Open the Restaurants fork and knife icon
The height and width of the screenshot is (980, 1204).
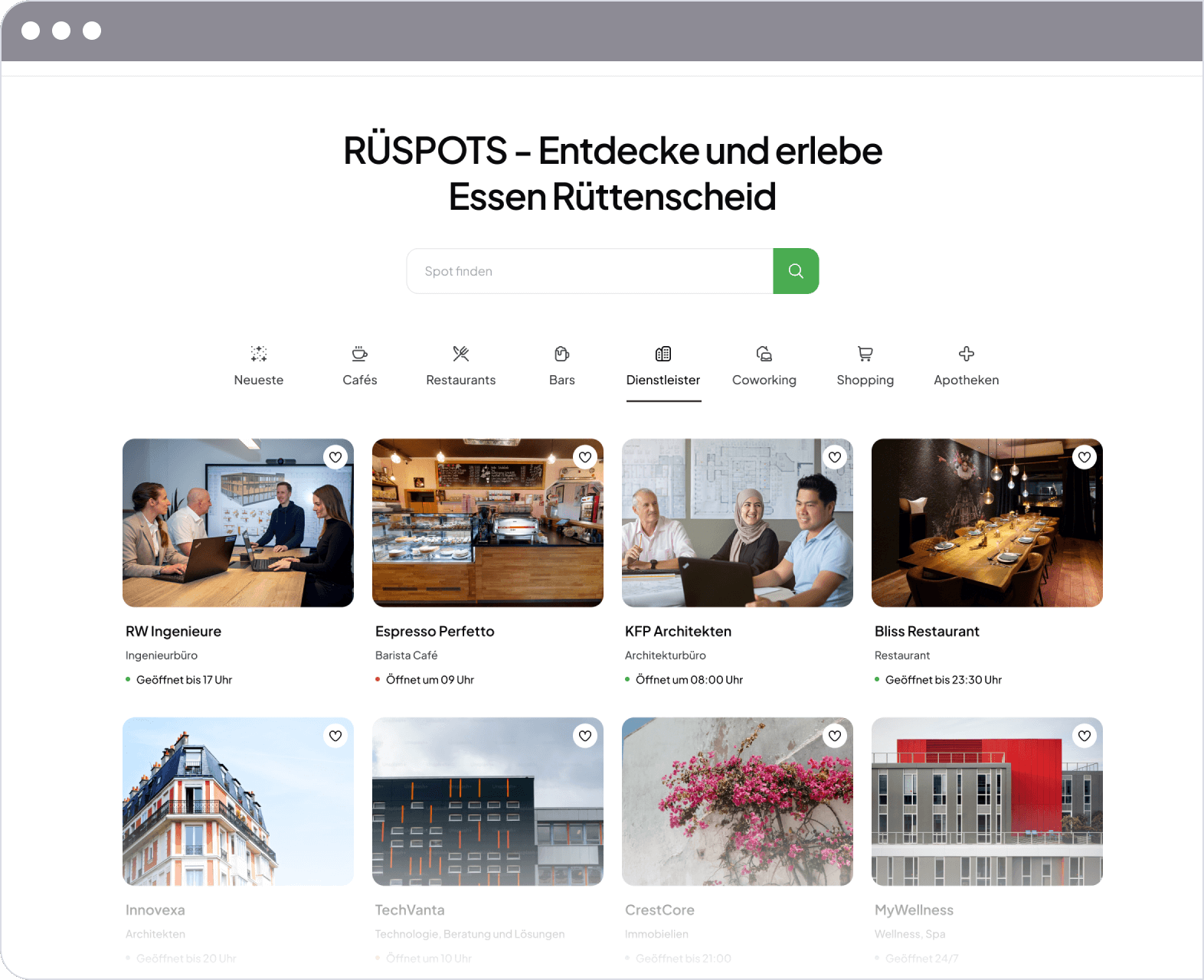(x=460, y=354)
